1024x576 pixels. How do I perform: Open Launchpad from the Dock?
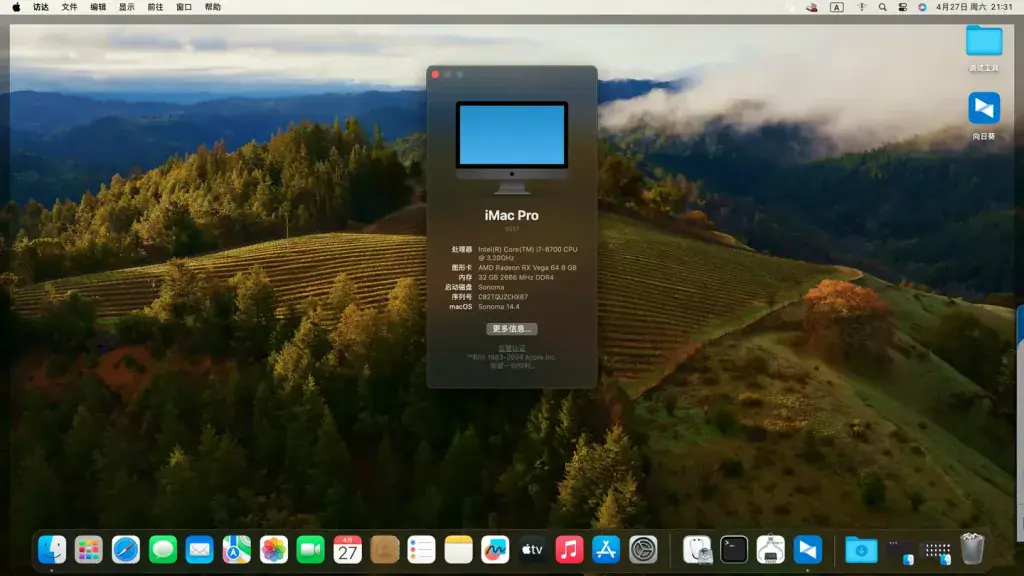point(89,550)
